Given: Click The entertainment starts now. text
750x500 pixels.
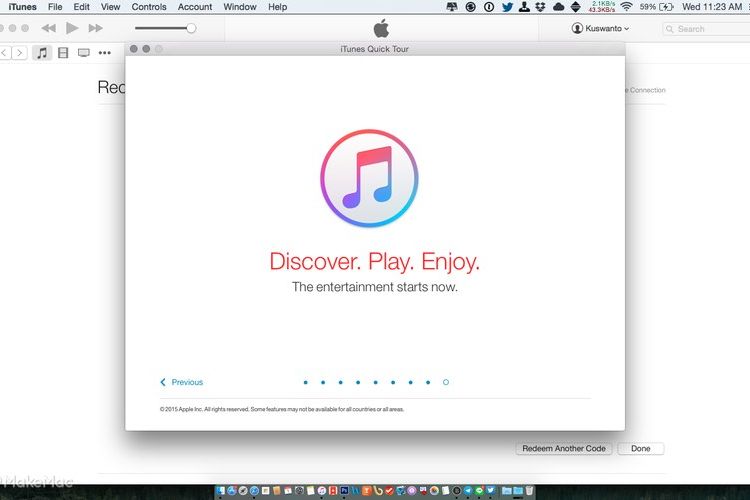Looking at the screenshot, I should point(375,287).
